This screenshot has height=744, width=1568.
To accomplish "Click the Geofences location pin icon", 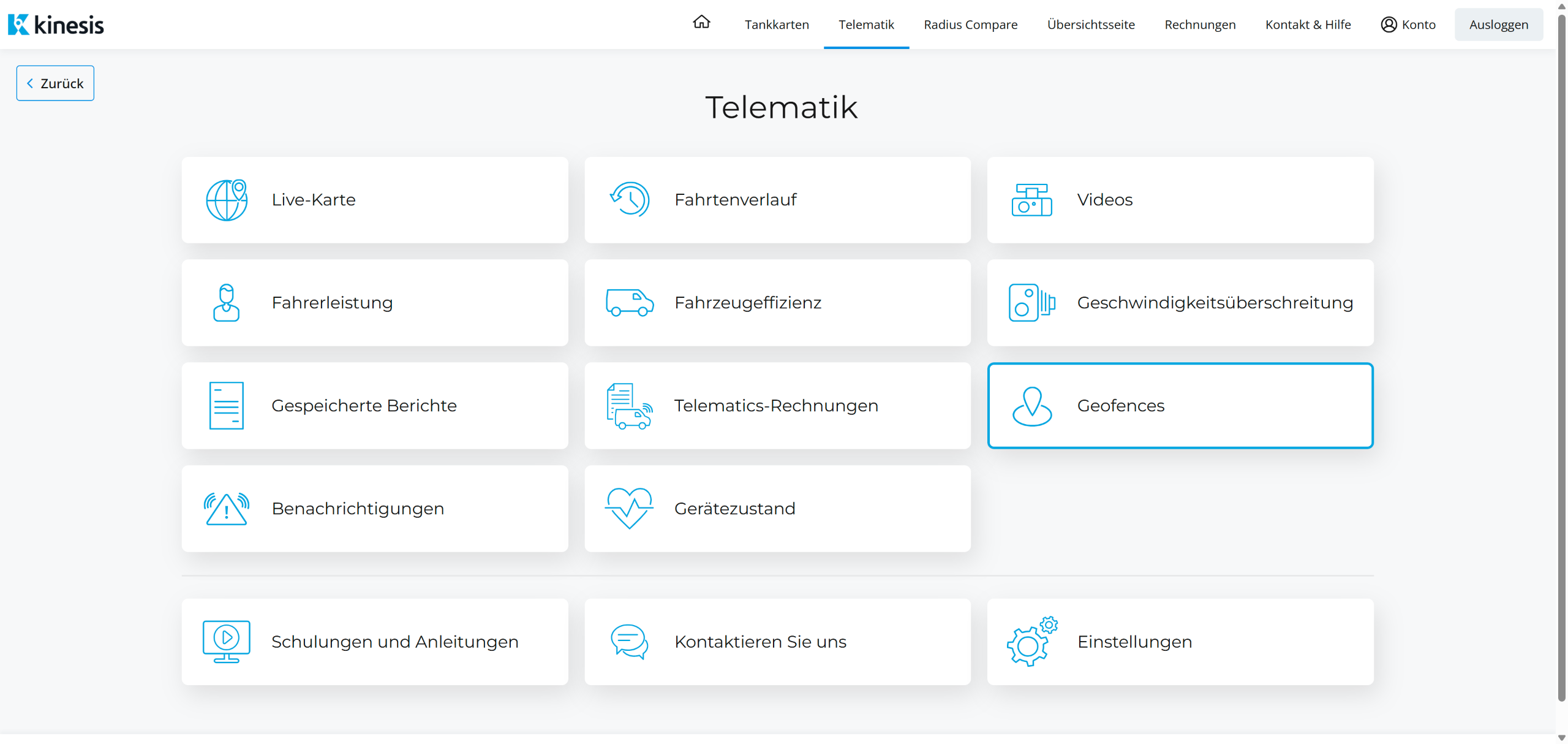I will (x=1031, y=406).
